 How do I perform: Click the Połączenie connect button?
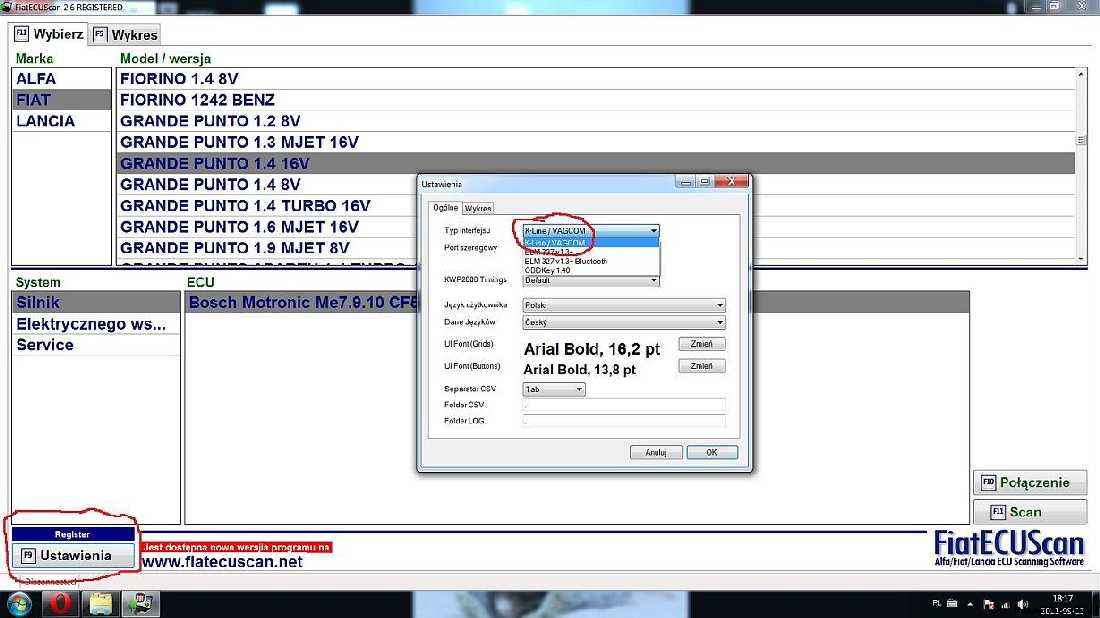pyautogui.click(x=1030, y=483)
